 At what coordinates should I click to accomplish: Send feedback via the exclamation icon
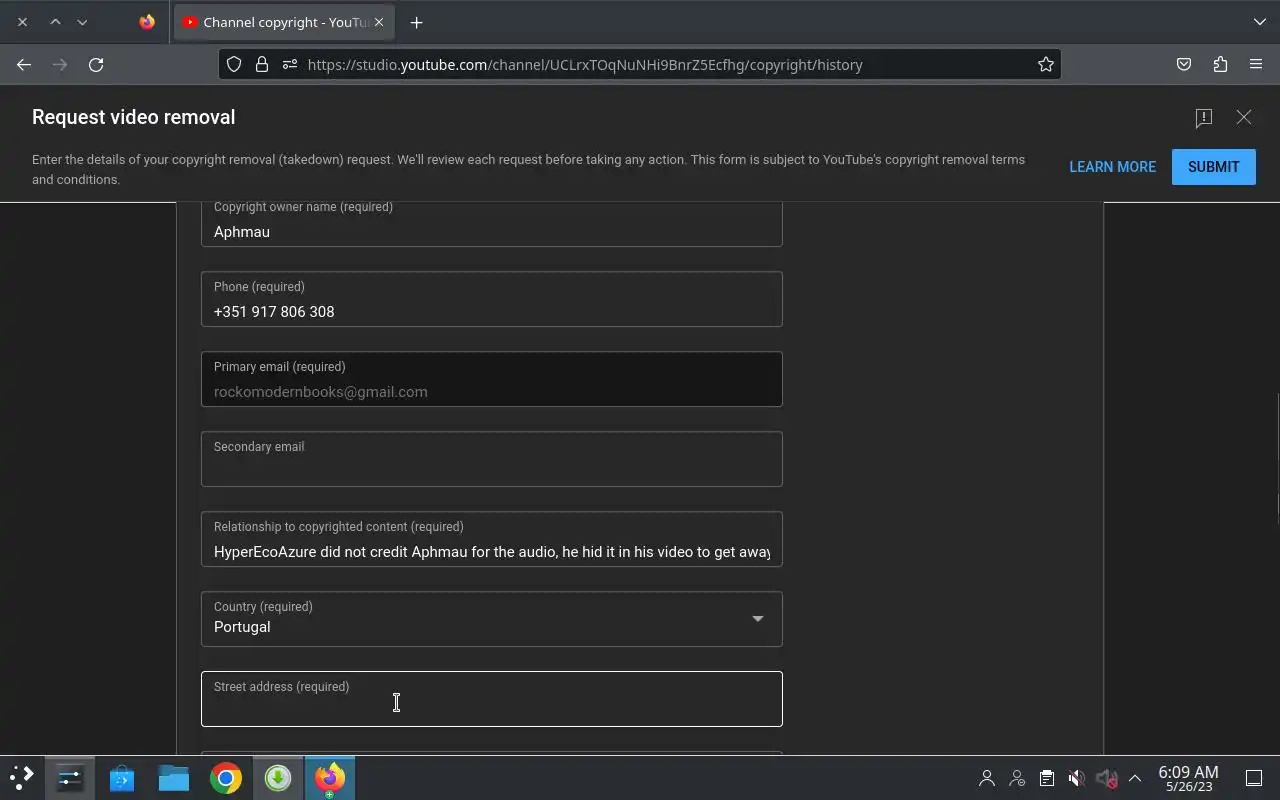pos(1203,118)
